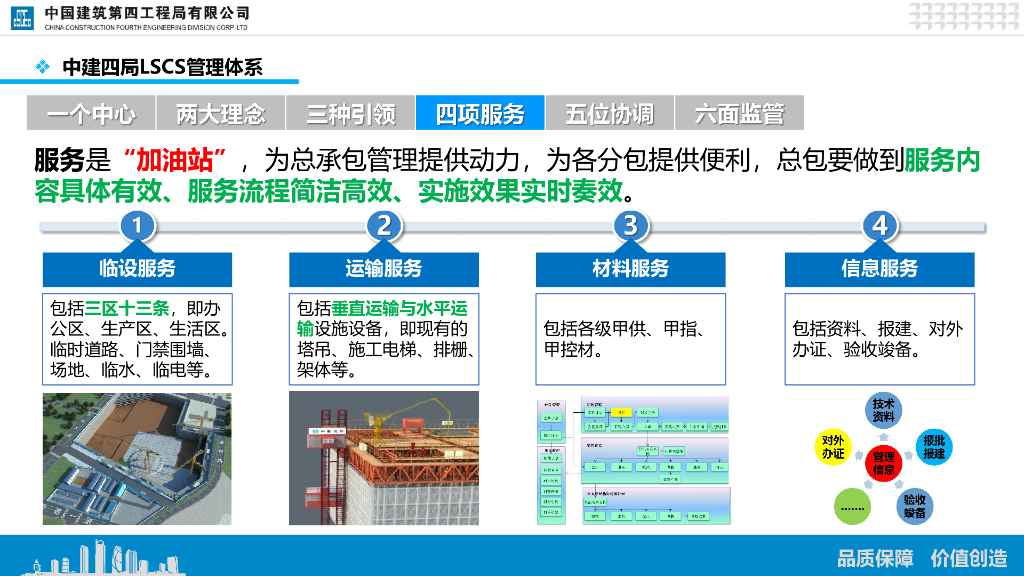Image resolution: width=1024 pixels, height=576 pixels.
Task: Click the green 三区十三条 text
Action: click(x=127, y=308)
